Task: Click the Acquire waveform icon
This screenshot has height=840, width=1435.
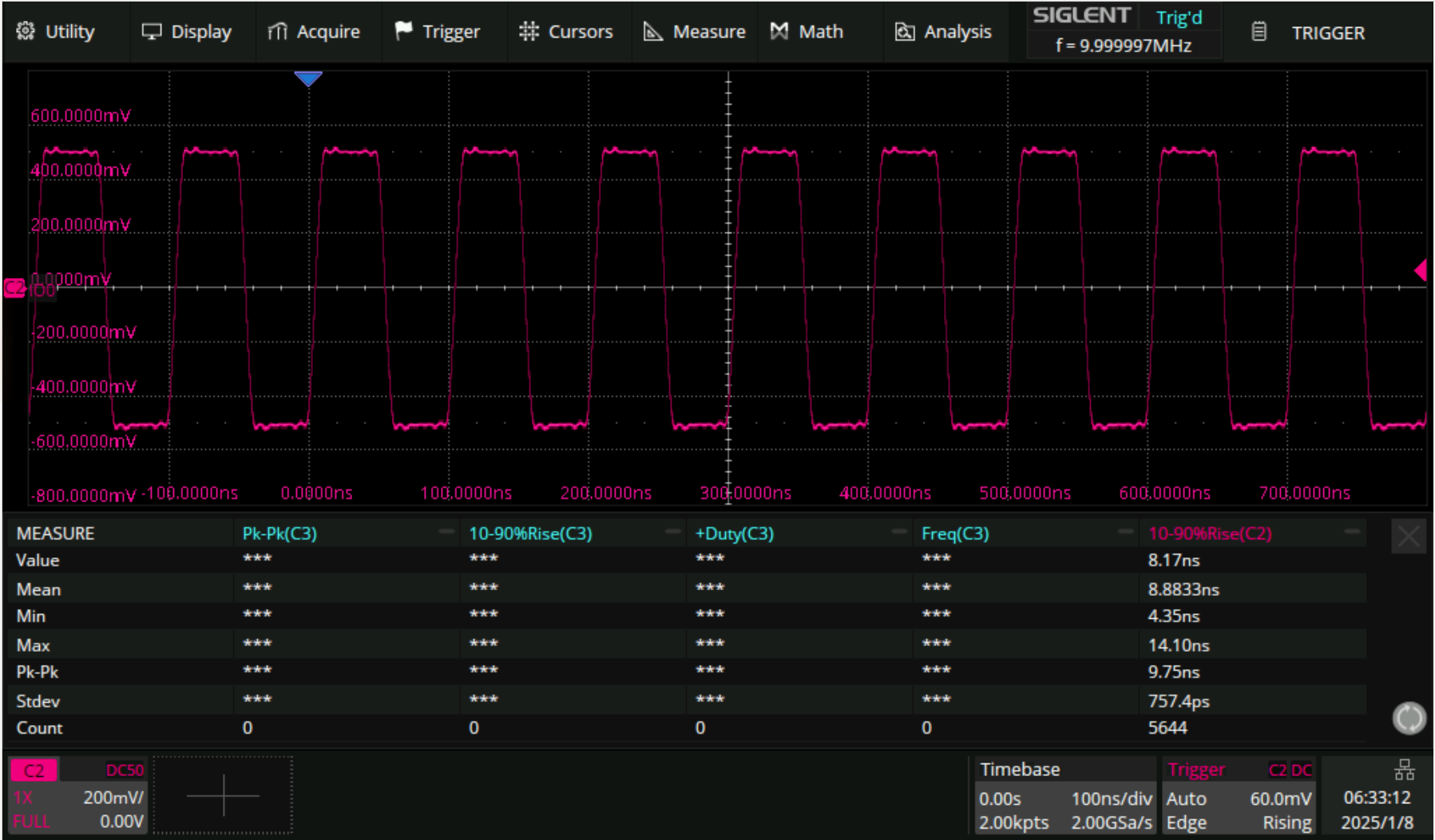Action: click(x=277, y=31)
